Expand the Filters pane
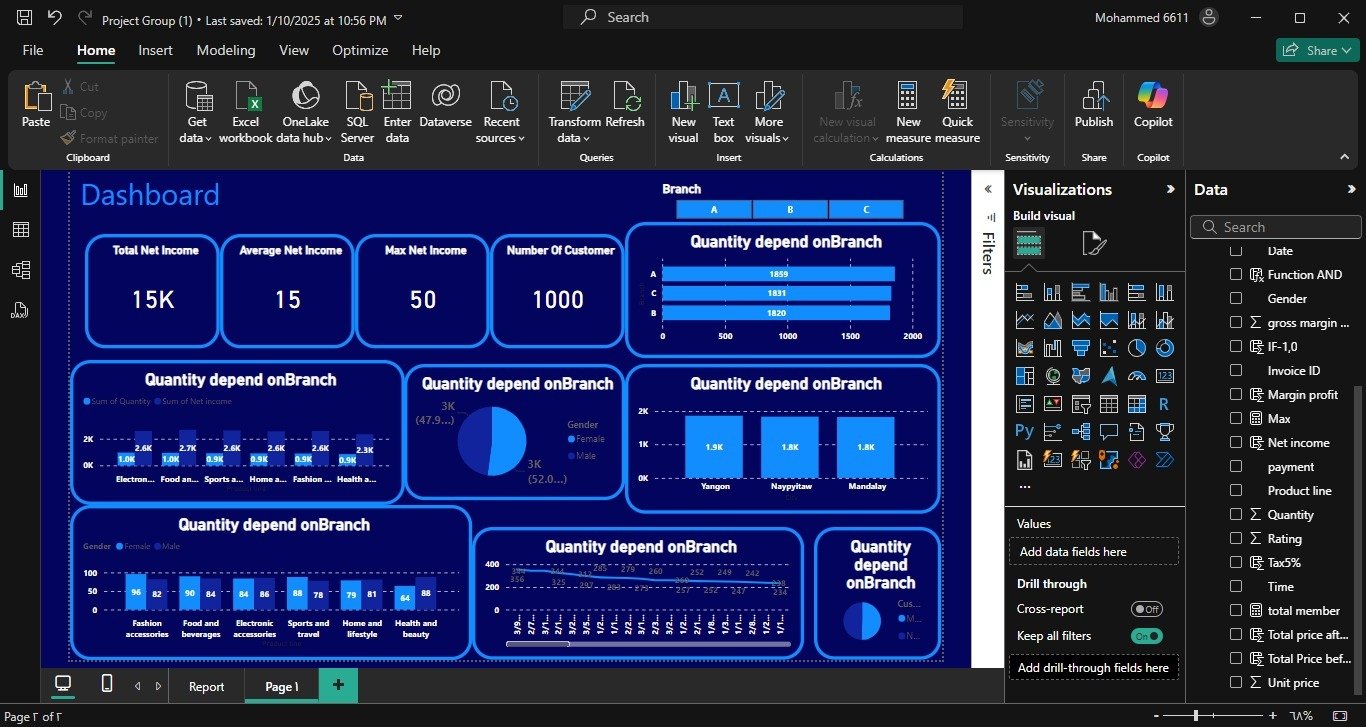Screen dimensions: 1366x727 click(988, 189)
